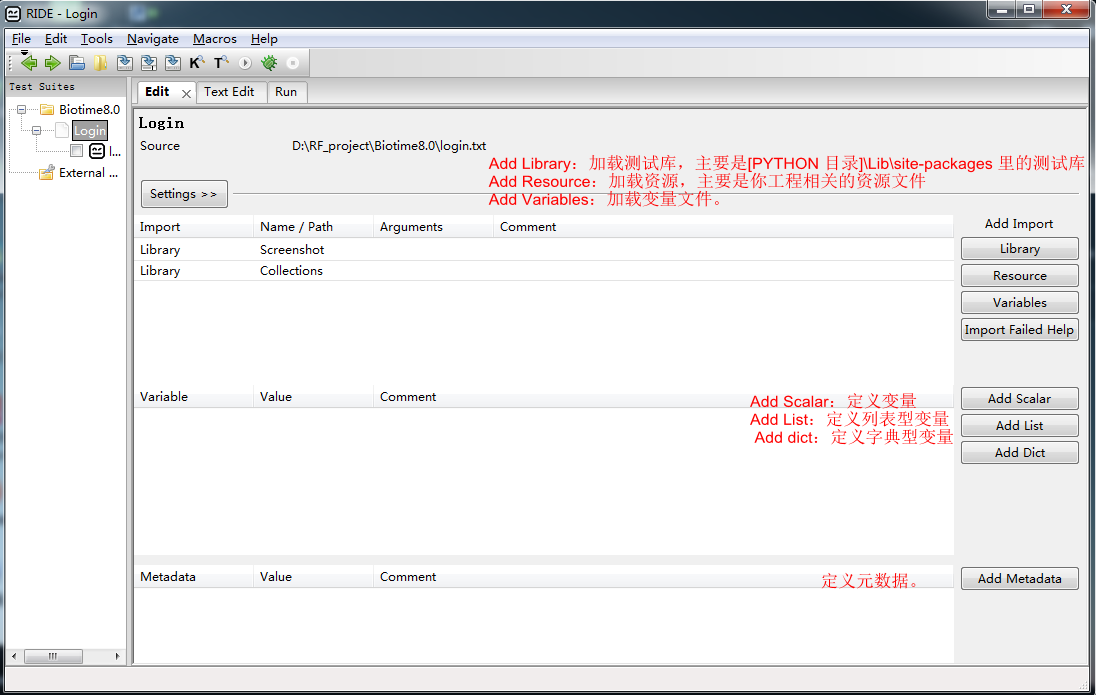Click the Add List button
The height and width of the screenshot is (695, 1096).
pyautogui.click(x=1019, y=425)
